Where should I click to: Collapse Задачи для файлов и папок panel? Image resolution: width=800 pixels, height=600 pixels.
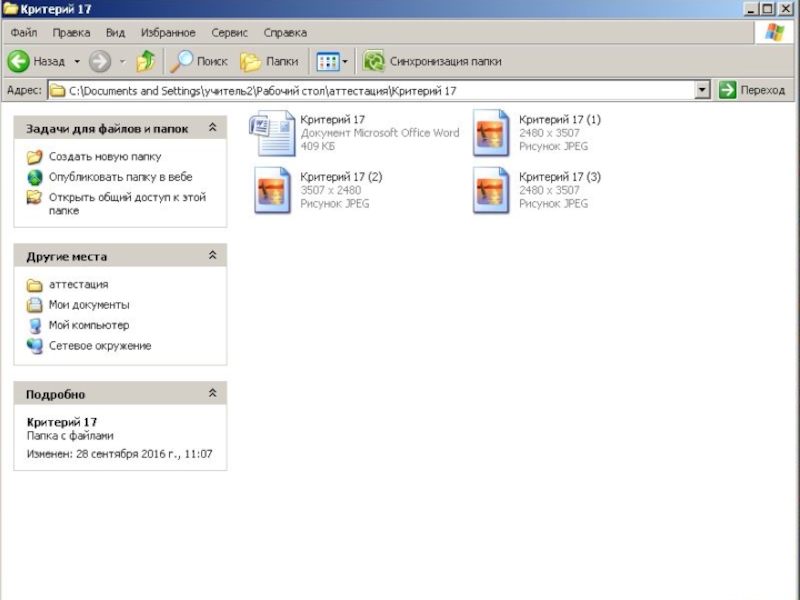(x=213, y=128)
